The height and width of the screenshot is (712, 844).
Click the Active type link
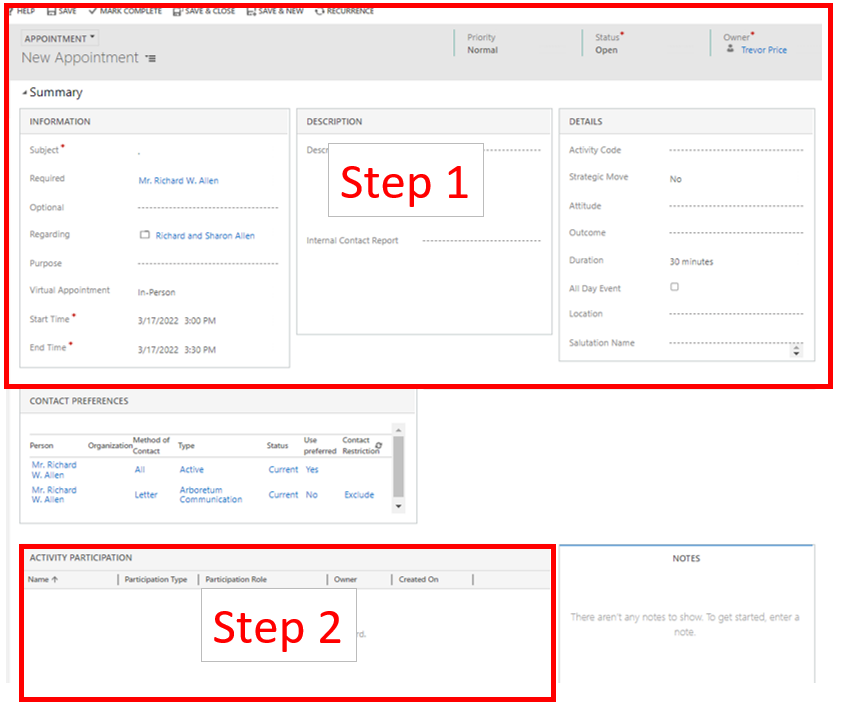(x=192, y=470)
